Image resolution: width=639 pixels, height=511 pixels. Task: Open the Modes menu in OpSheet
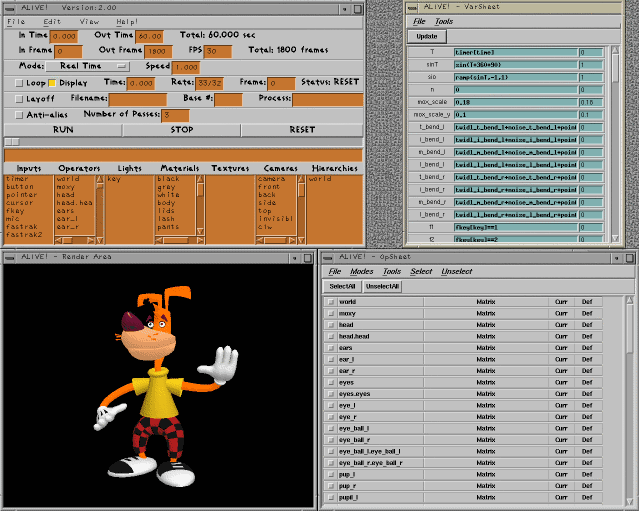click(362, 272)
